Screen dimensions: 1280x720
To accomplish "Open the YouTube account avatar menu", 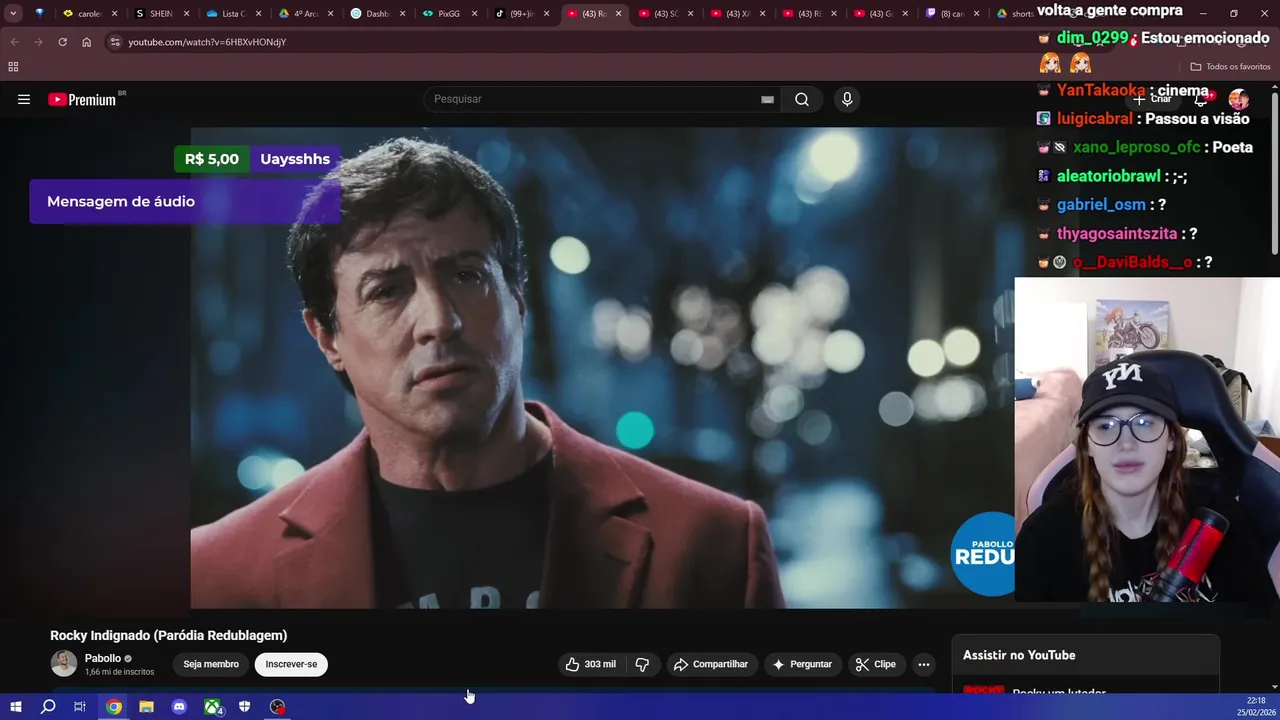I will pos(1239,99).
